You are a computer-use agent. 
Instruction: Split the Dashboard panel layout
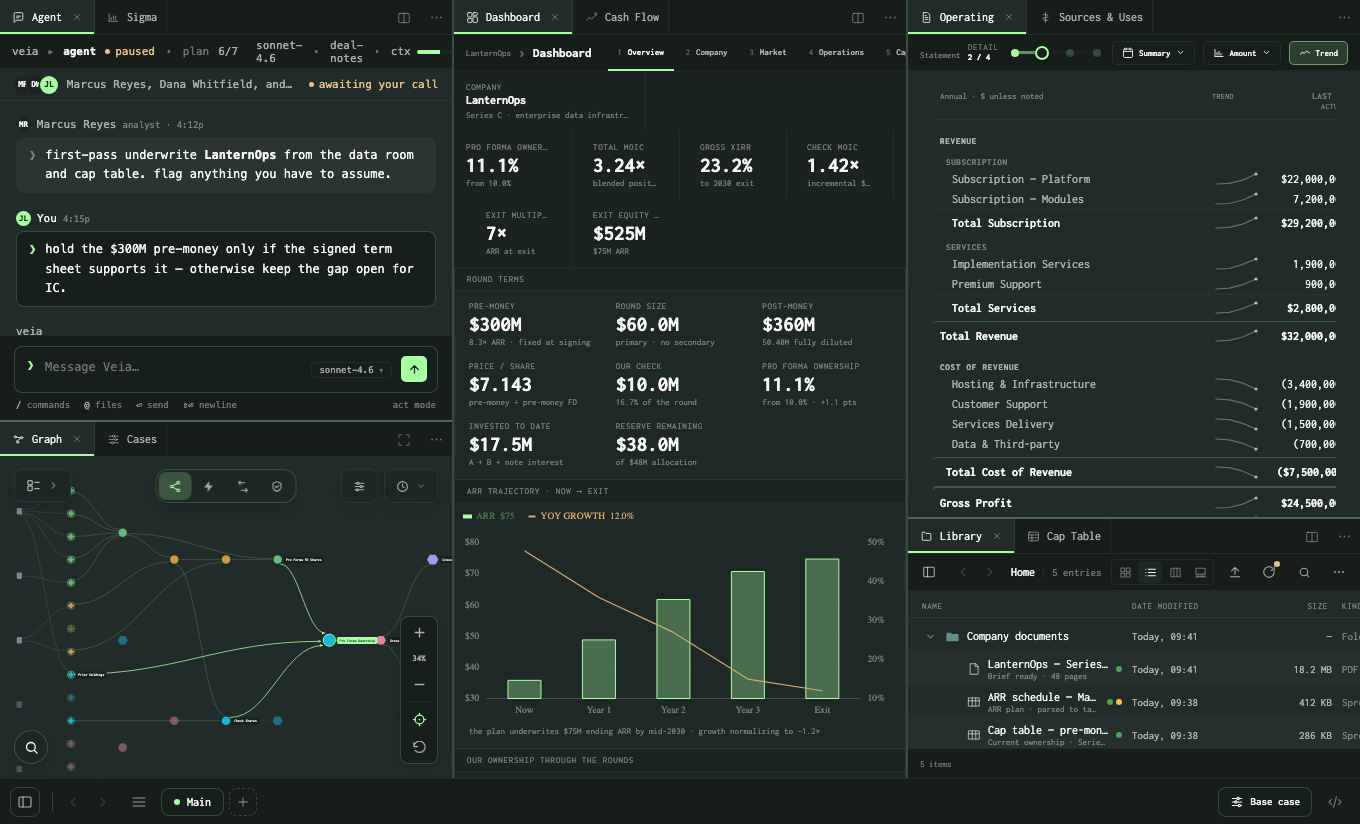(x=858, y=17)
